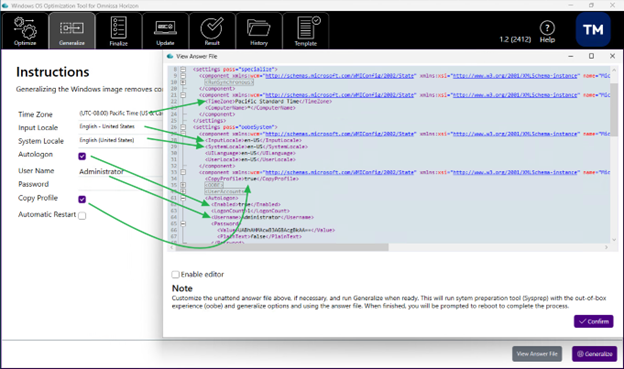This screenshot has width=624, height=369.
Task: Go to the Result tab
Action: 212,31
